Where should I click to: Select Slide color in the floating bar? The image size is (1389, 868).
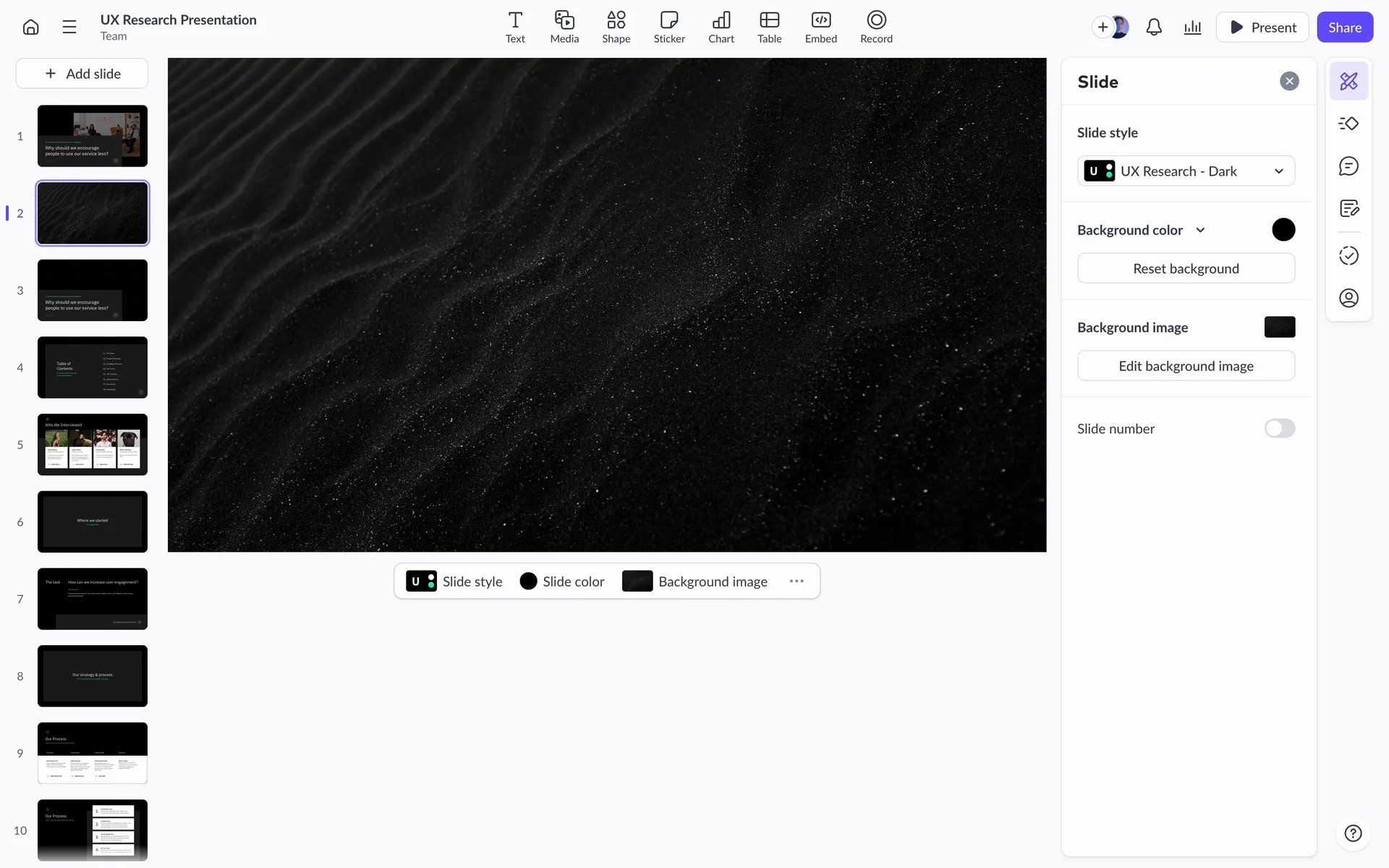pyautogui.click(x=562, y=582)
